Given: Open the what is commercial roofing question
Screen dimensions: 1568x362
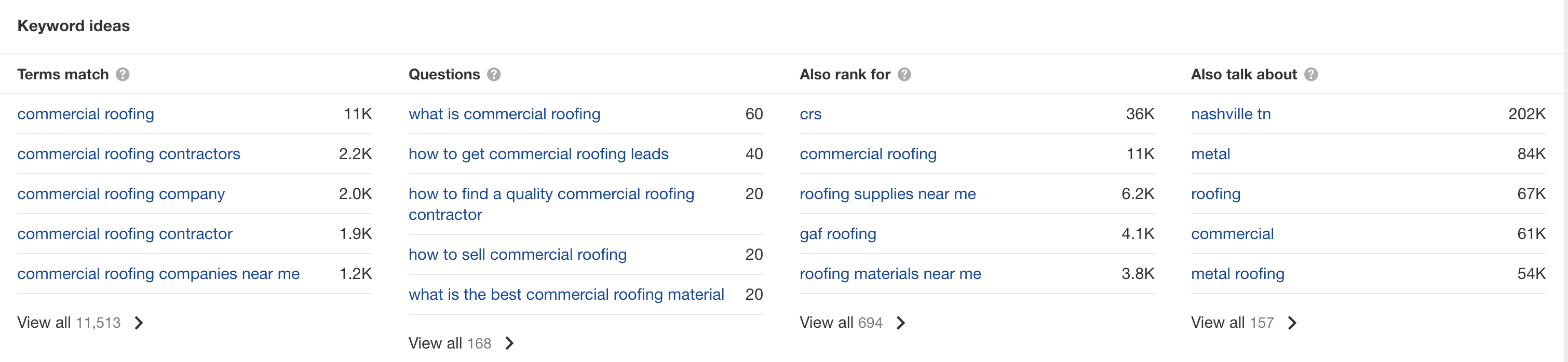Looking at the screenshot, I should click(504, 114).
